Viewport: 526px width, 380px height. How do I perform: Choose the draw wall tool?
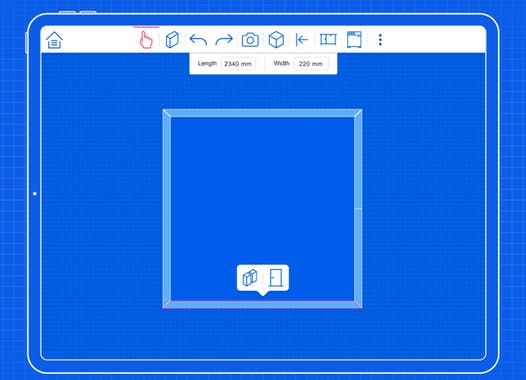(x=172, y=40)
